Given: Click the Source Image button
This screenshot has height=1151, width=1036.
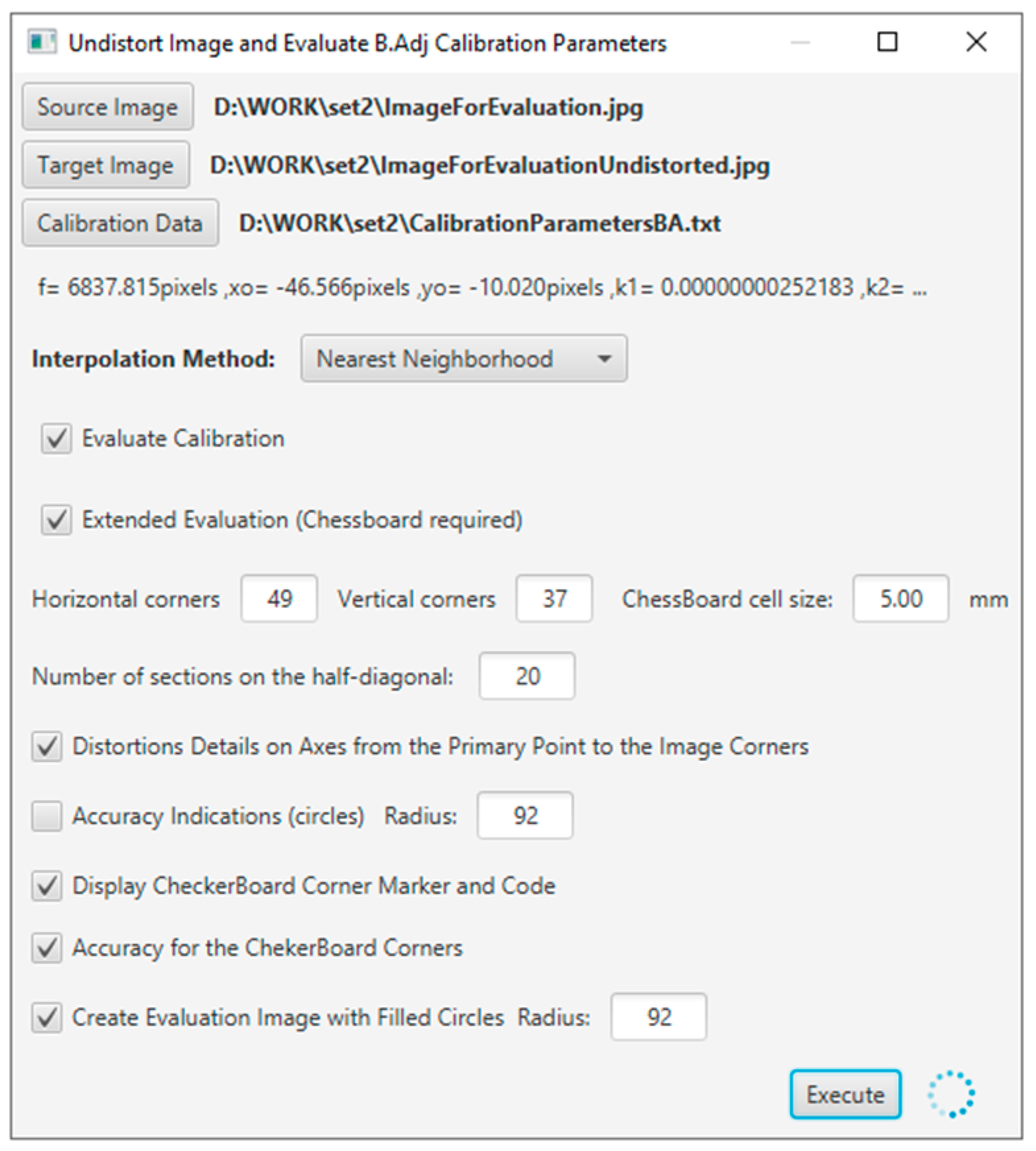Looking at the screenshot, I should coord(107,107).
